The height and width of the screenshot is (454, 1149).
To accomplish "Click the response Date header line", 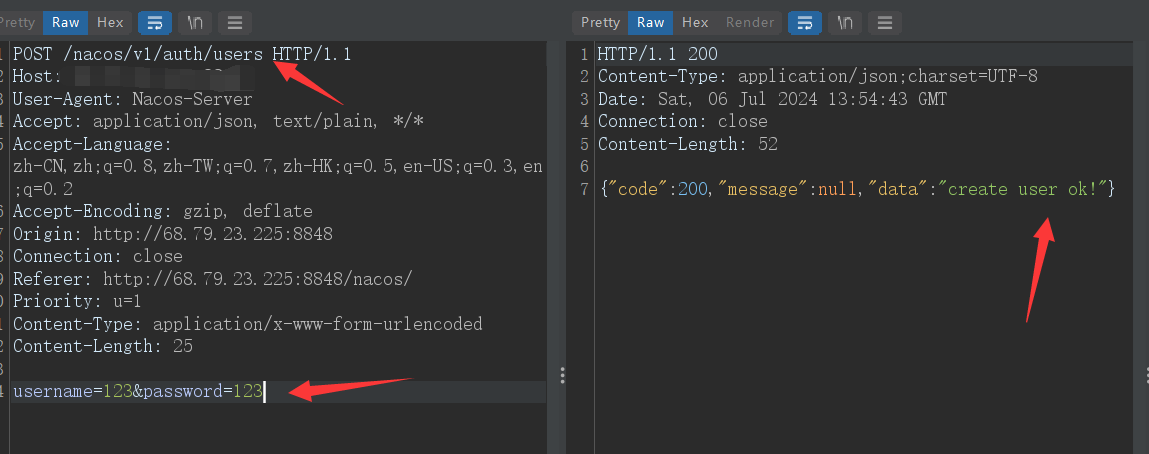I will 772,99.
